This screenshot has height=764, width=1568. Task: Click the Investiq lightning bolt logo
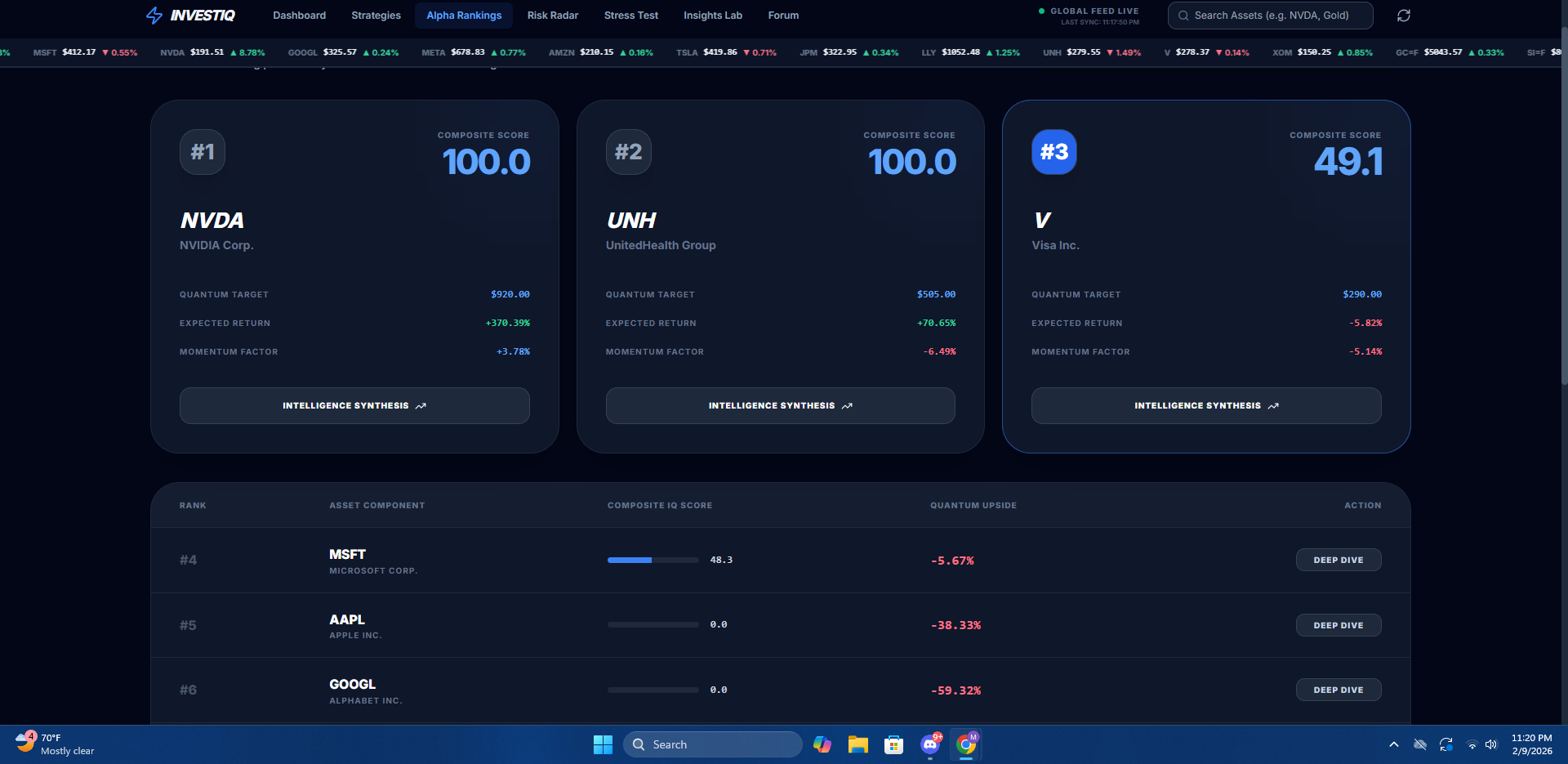coord(154,16)
